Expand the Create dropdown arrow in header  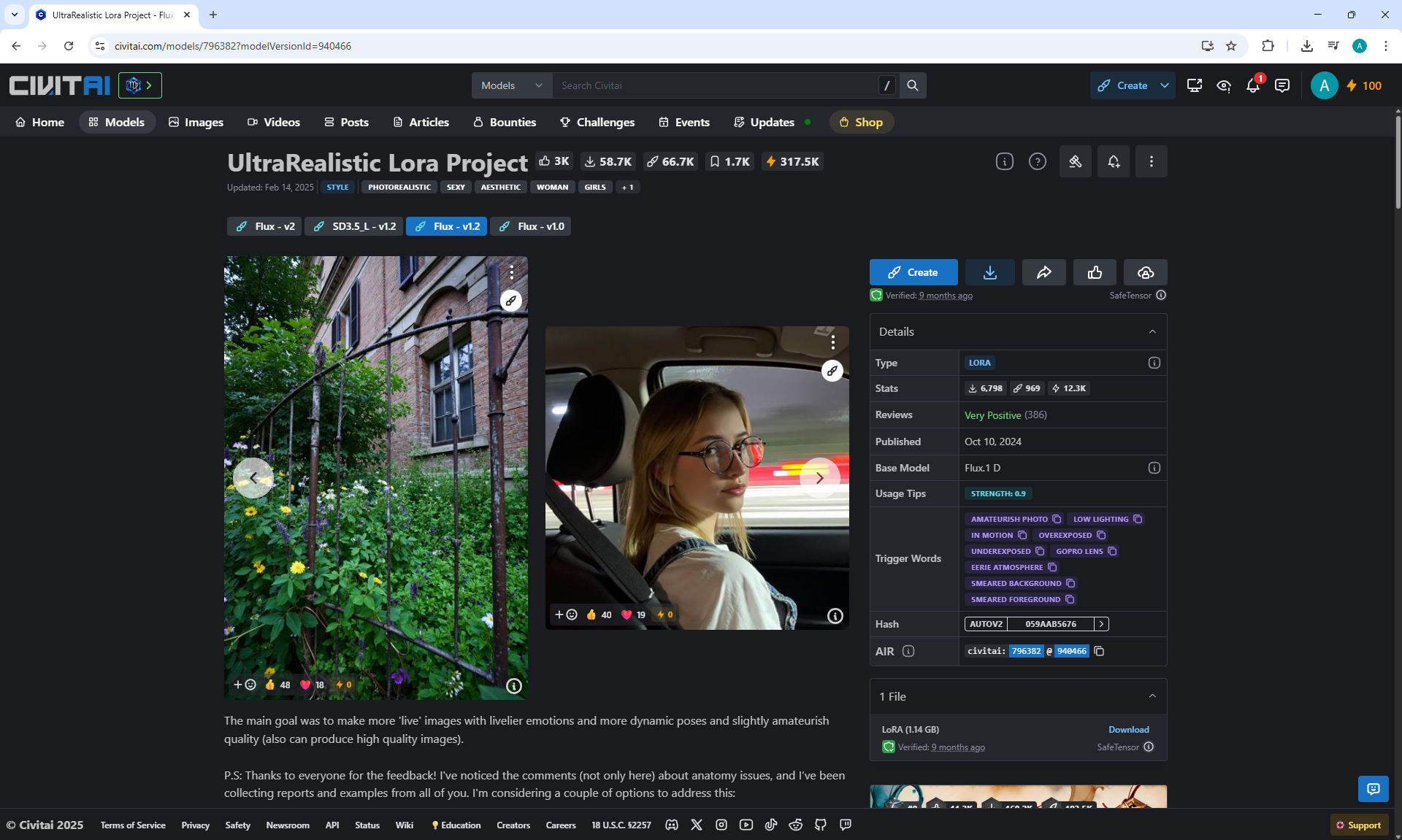pyautogui.click(x=1165, y=85)
